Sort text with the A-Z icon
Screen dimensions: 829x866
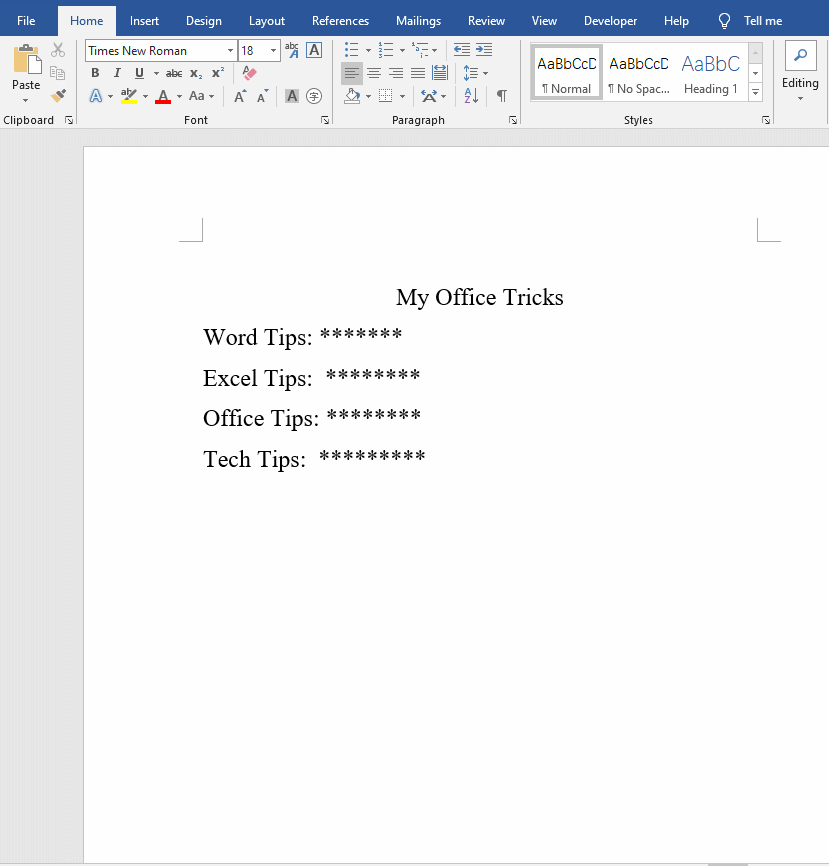click(471, 96)
